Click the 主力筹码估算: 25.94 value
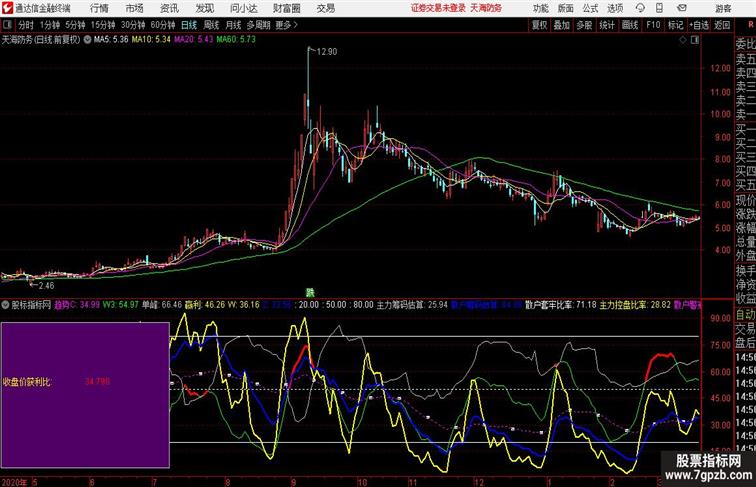The height and width of the screenshot is (487, 756). (x=412, y=305)
